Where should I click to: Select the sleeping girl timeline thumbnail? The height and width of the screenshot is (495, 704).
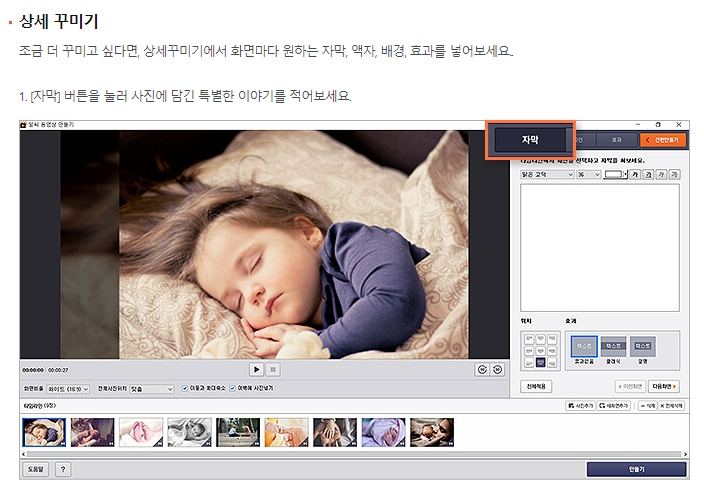tap(44, 432)
